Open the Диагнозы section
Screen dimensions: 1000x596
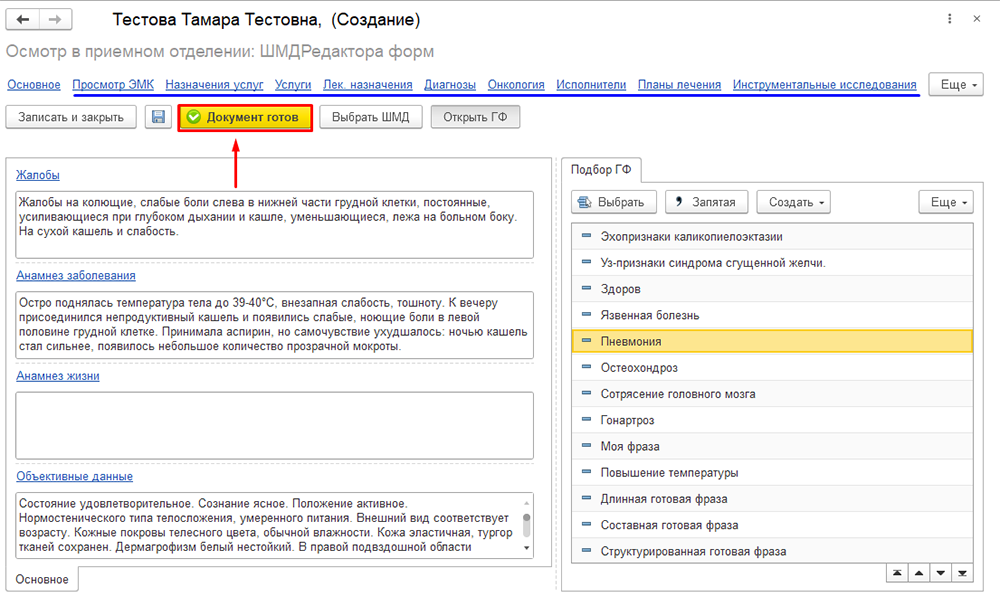pyautogui.click(x=450, y=85)
